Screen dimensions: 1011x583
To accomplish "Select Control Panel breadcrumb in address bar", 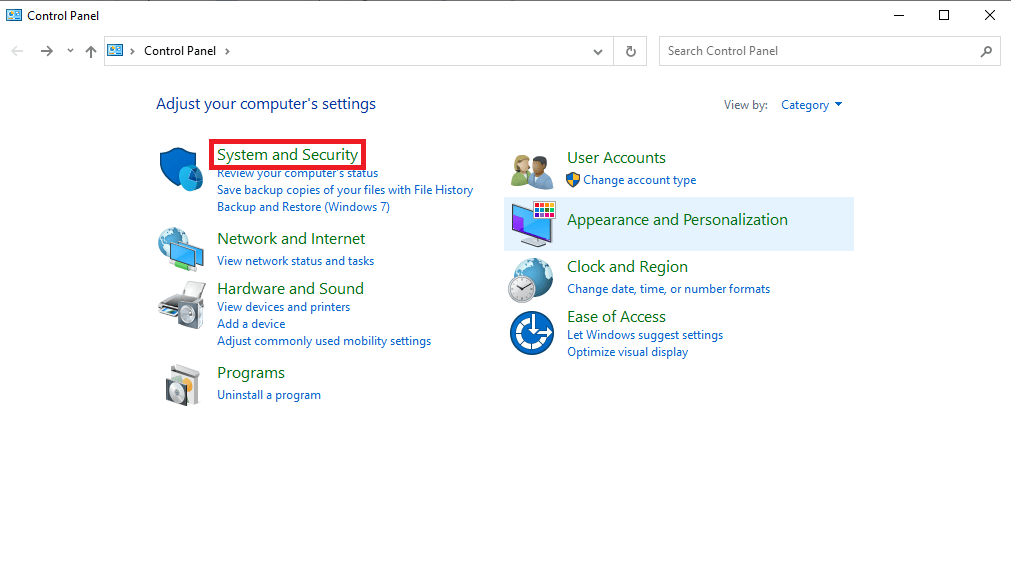I will coord(180,51).
